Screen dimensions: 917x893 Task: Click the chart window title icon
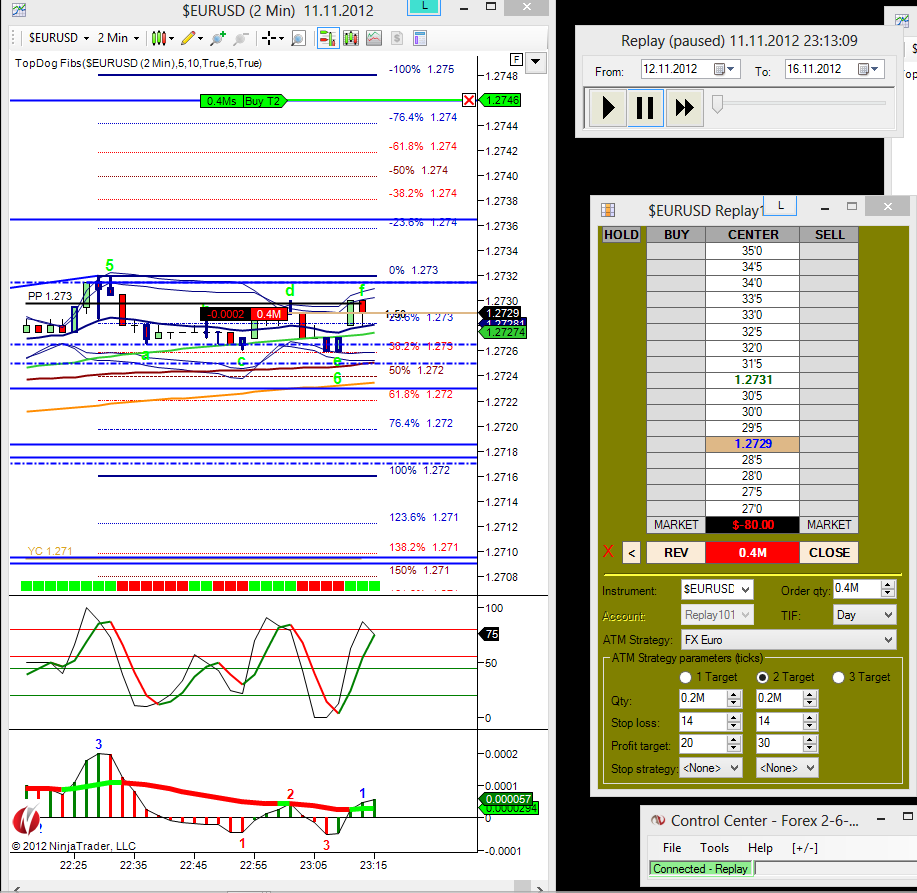[x=19, y=10]
